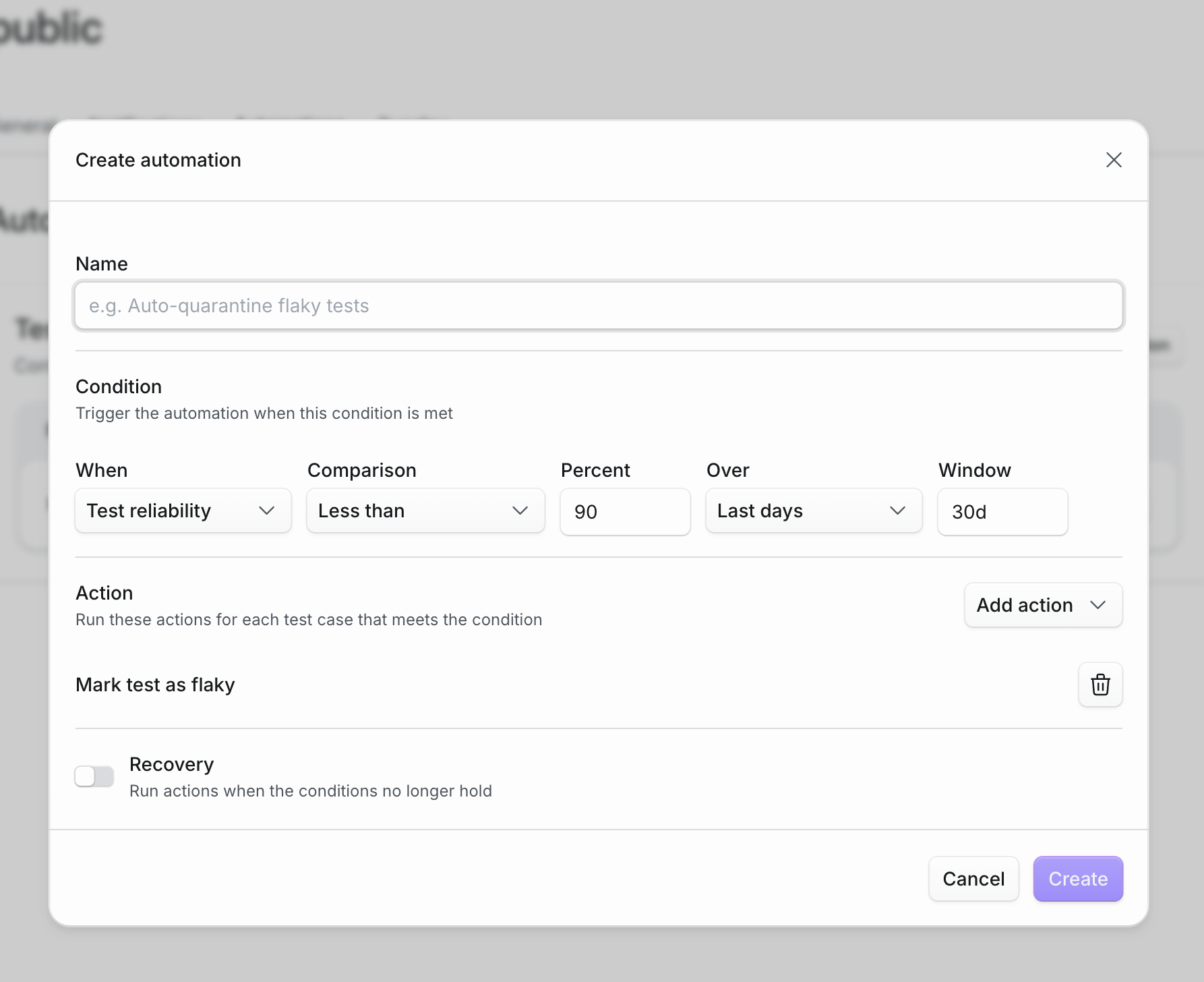Open the When dropdown showing Test reliability
Screen dimensions: 1204x982
[x=183, y=511]
